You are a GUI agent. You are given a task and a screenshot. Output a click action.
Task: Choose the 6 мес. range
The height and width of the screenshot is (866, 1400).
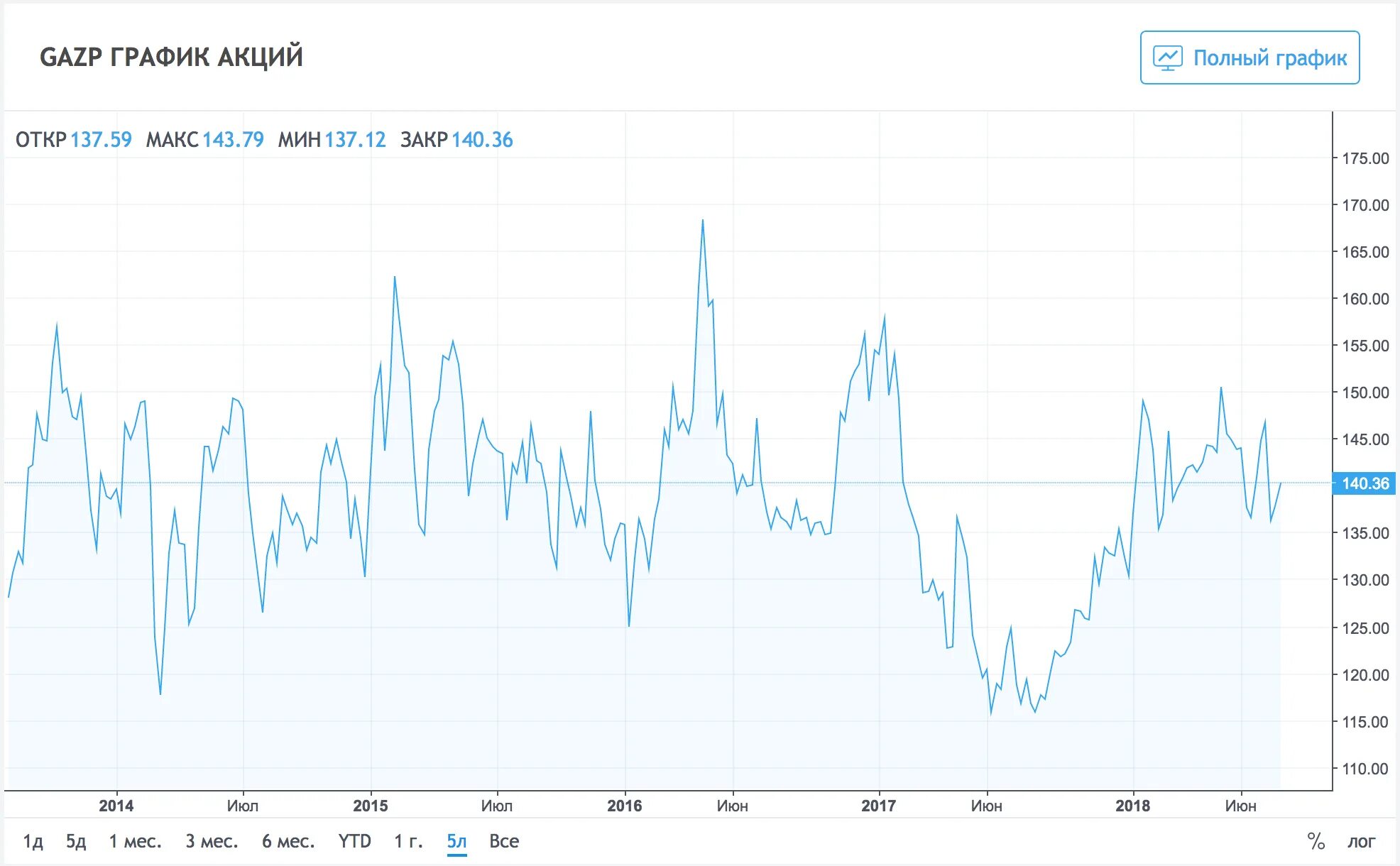(288, 841)
